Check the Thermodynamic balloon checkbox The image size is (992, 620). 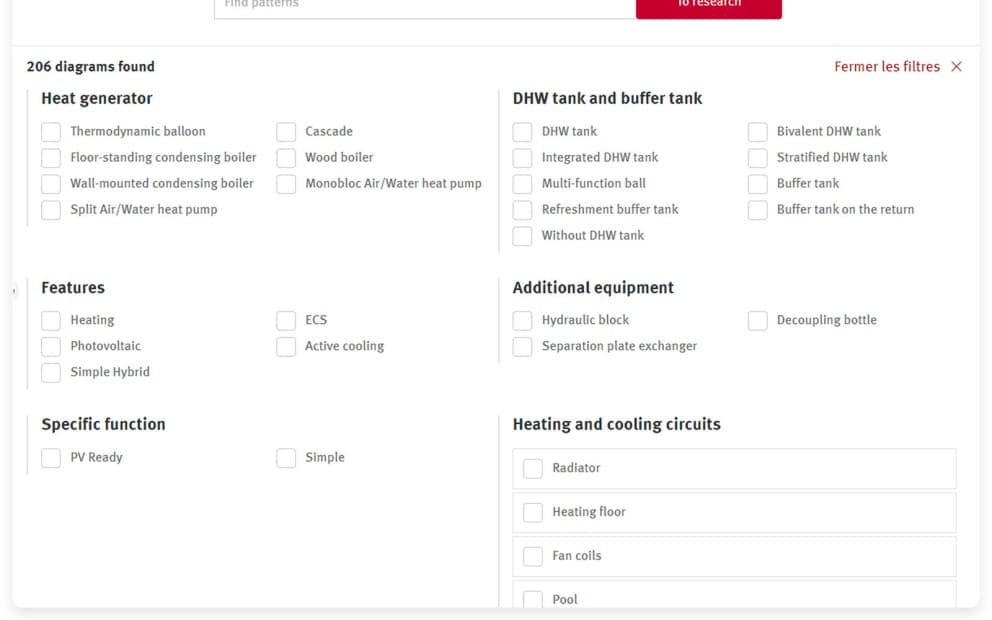(x=51, y=132)
